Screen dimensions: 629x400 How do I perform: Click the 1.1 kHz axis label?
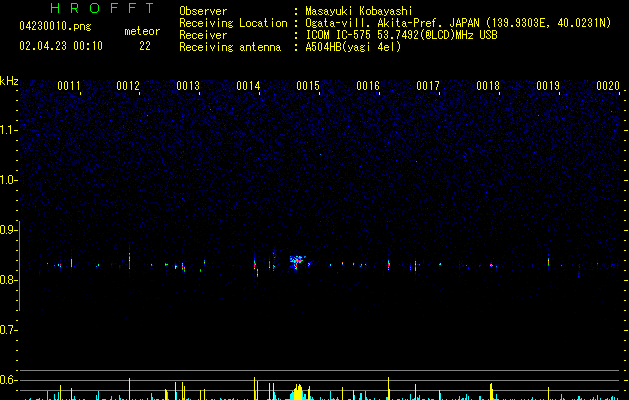click(8, 130)
